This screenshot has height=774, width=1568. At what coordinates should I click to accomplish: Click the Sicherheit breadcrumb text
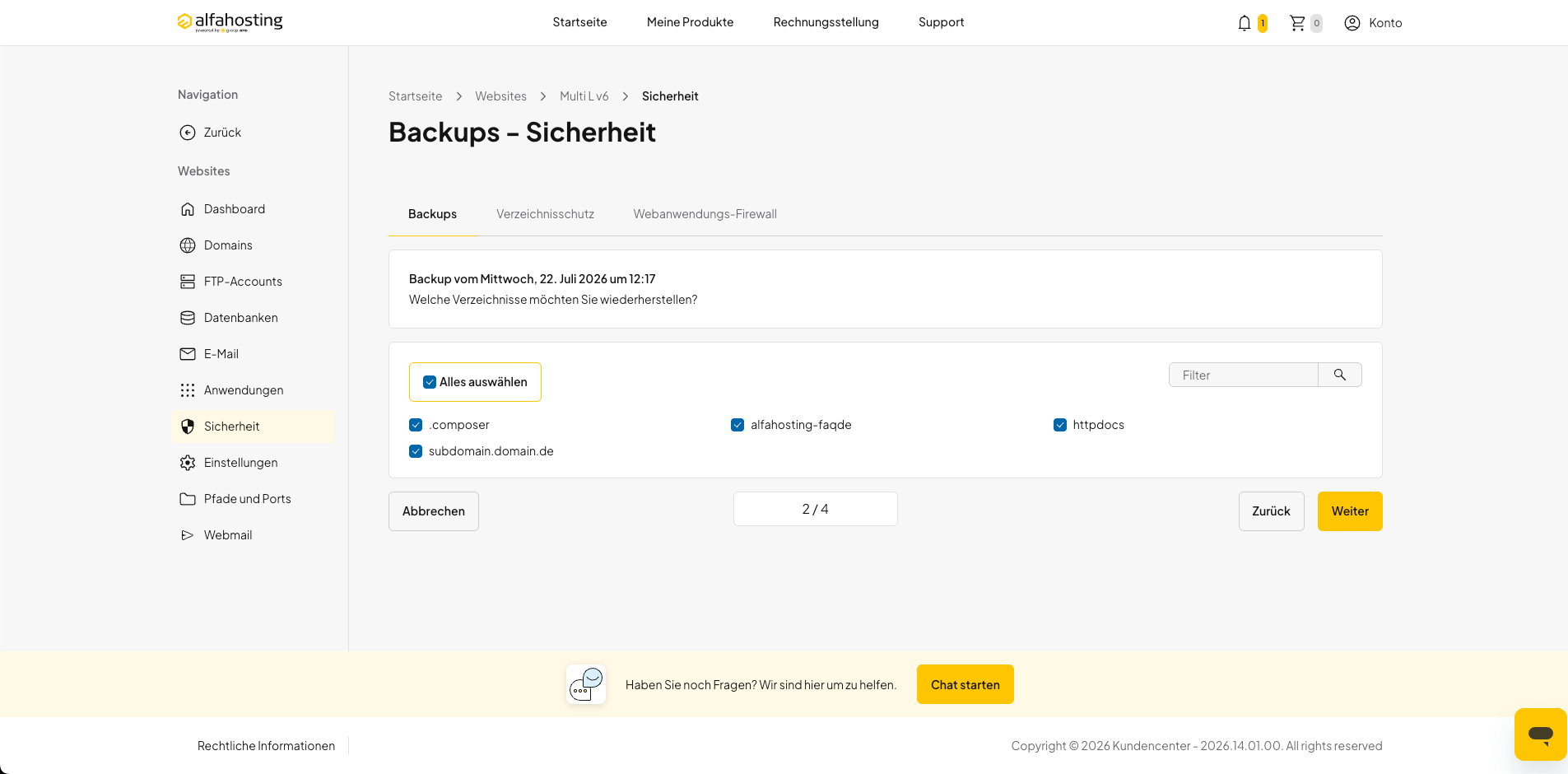670,96
